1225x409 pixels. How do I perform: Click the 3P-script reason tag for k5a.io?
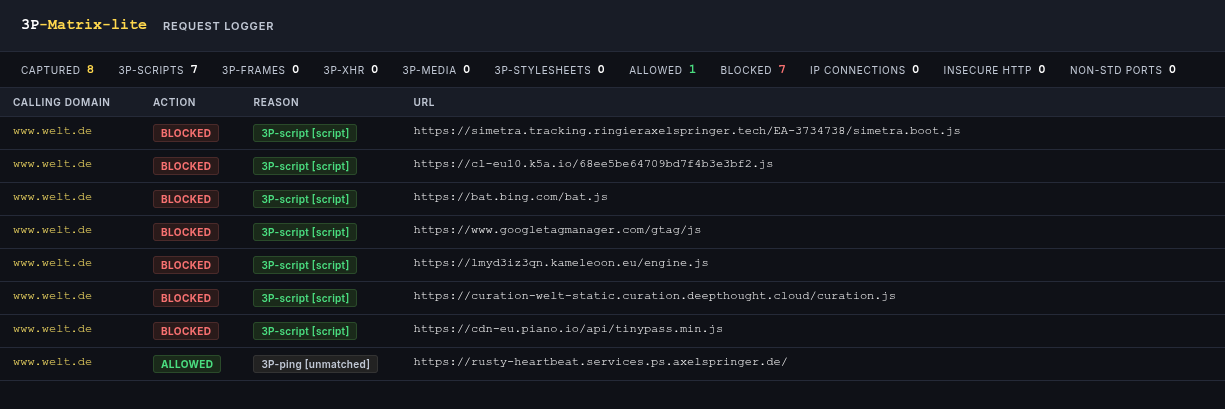click(305, 166)
